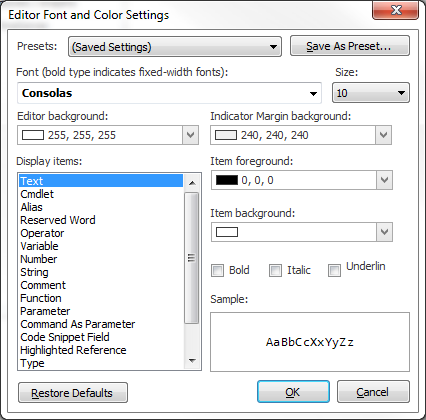The height and width of the screenshot is (420, 426).
Task: Expand Indicator Margin background color list
Action: coord(383,135)
